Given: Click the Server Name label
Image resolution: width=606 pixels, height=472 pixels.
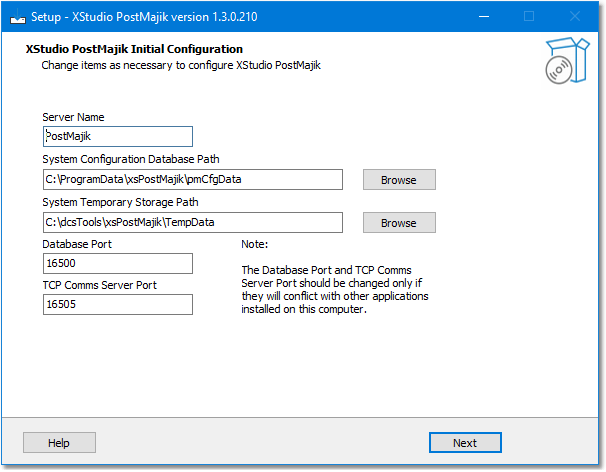Looking at the screenshot, I should click(73, 117).
